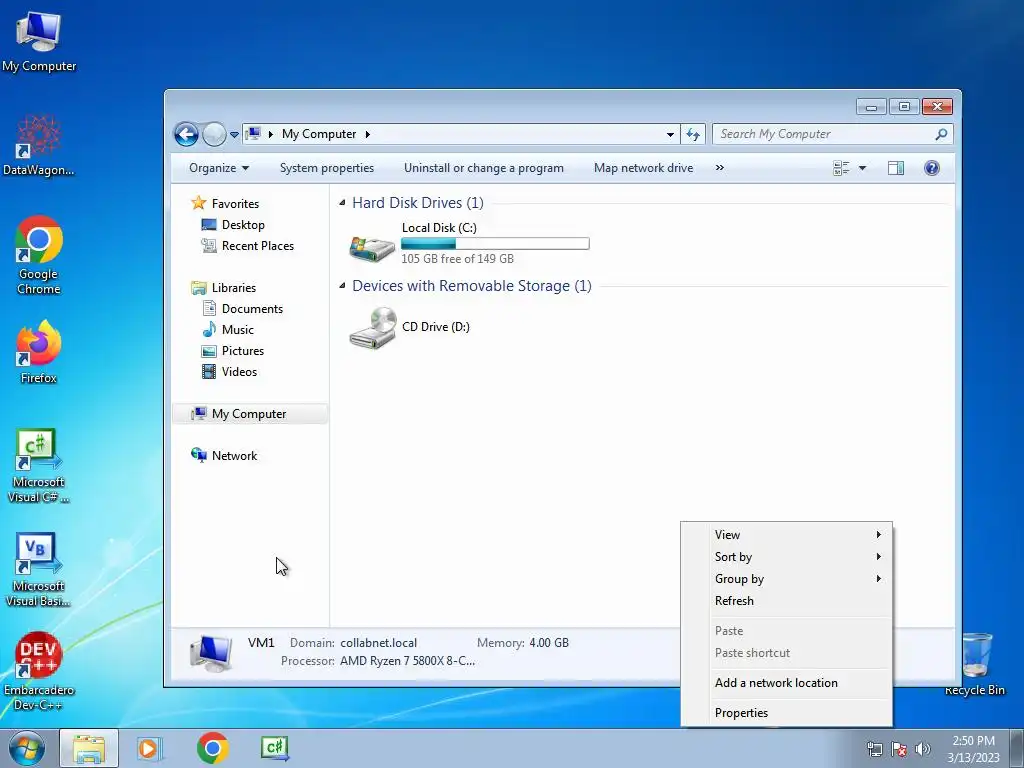
Task: Click the Change your view icon
Action: click(841, 168)
